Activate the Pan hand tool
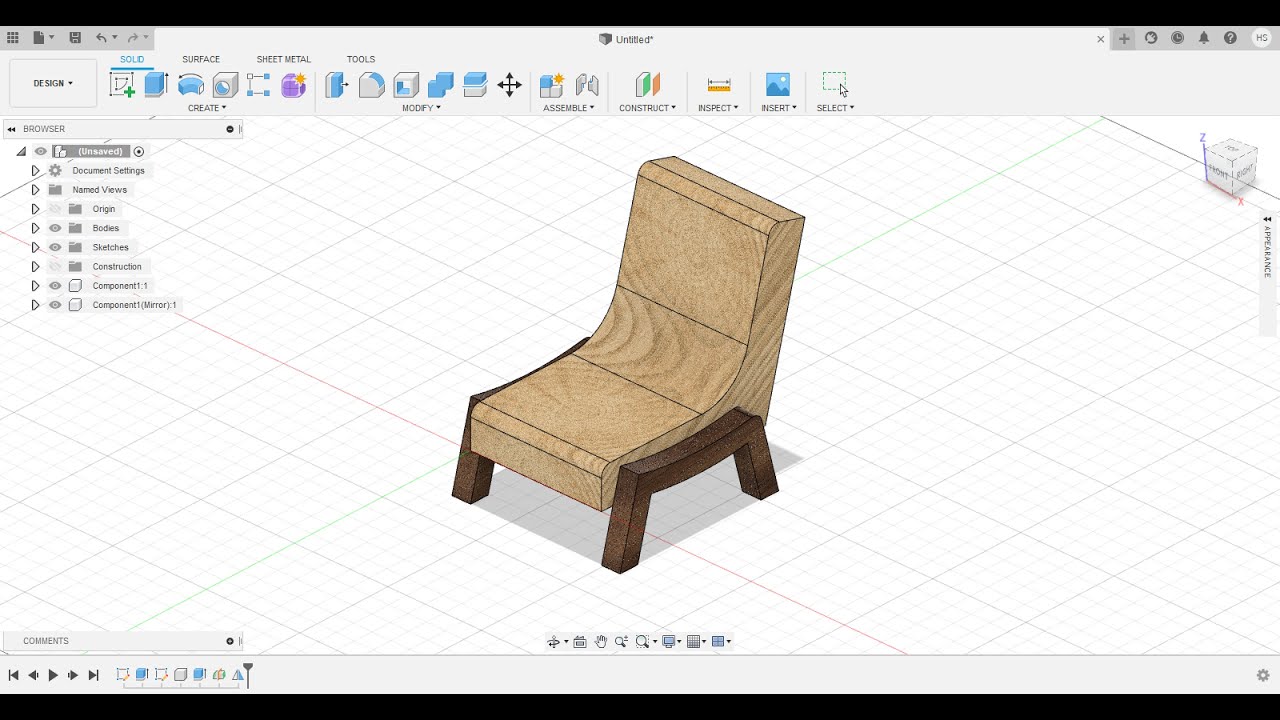1280x720 pixels. pos(601,642)
